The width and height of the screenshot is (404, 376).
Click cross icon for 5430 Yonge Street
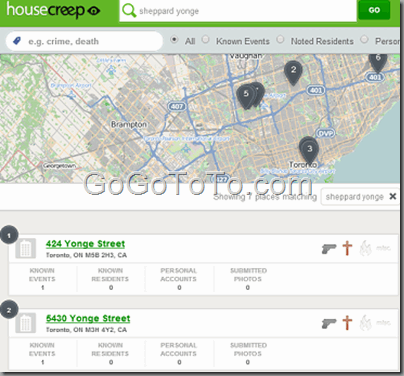(x=347, y=323)
